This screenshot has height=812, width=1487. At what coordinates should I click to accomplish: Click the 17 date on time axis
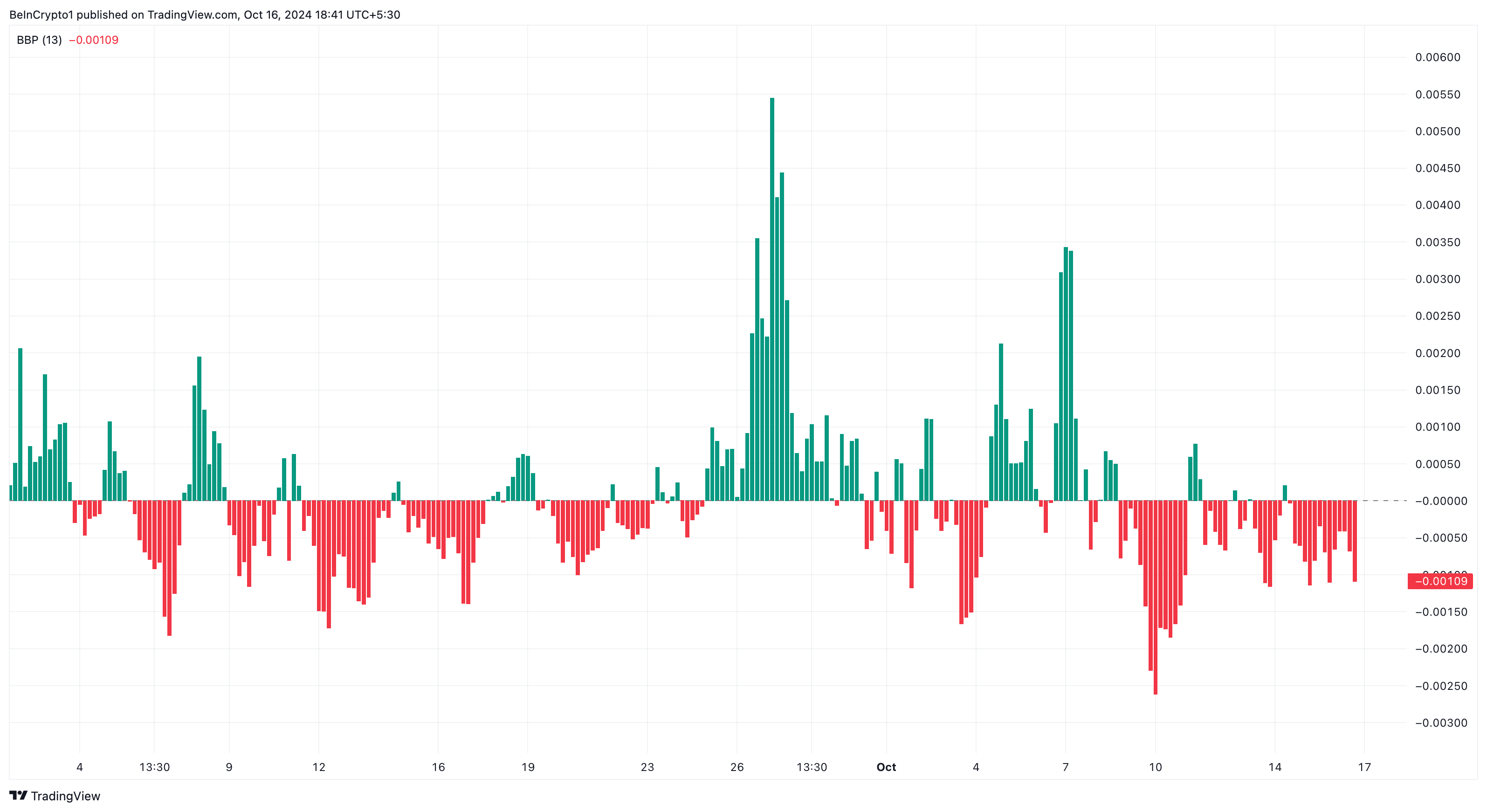[x=1364, y=767]
